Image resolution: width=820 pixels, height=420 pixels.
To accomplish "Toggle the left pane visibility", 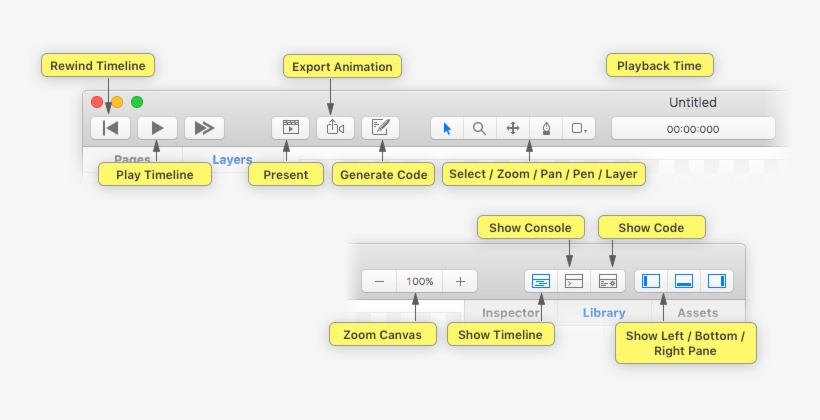I will pos(651,282).
